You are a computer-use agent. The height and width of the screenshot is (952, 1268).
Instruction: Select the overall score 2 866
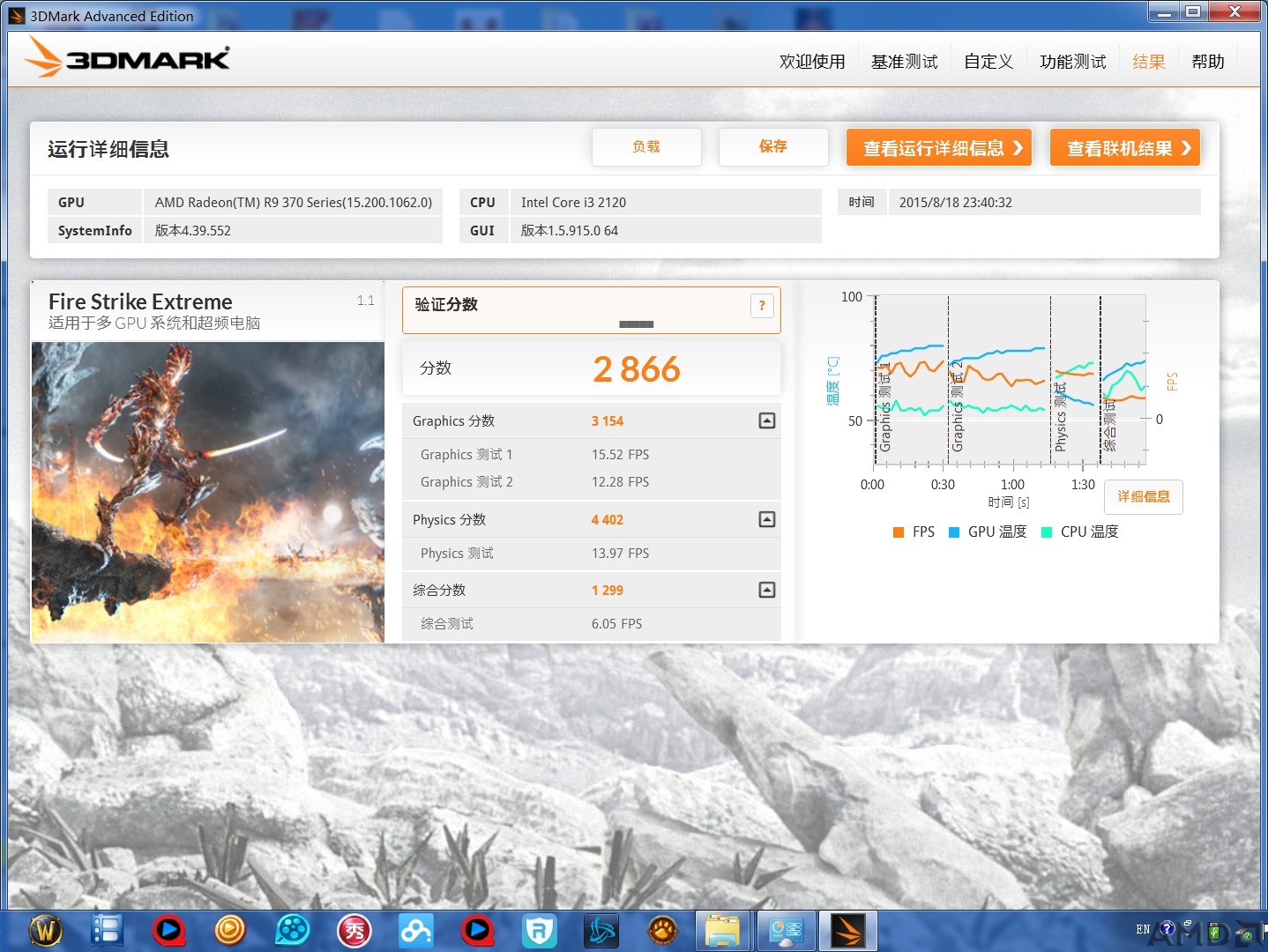[x=637, y=369]
